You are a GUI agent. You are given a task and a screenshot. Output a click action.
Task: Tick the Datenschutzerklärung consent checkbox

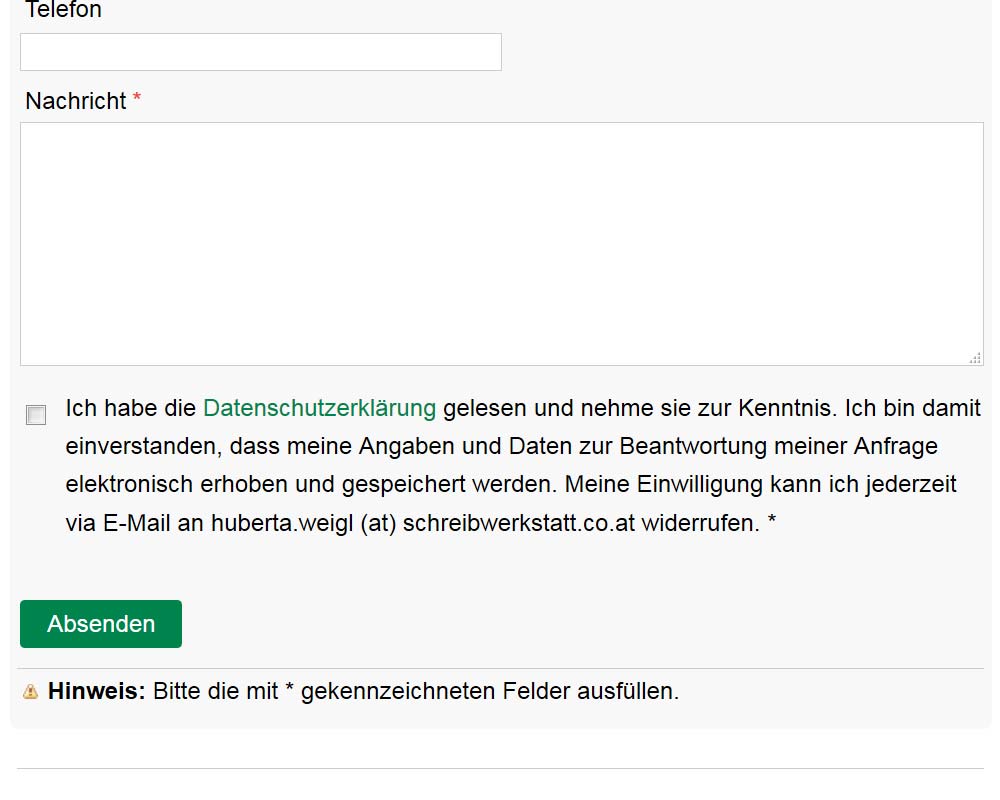[x=36, y=415]
